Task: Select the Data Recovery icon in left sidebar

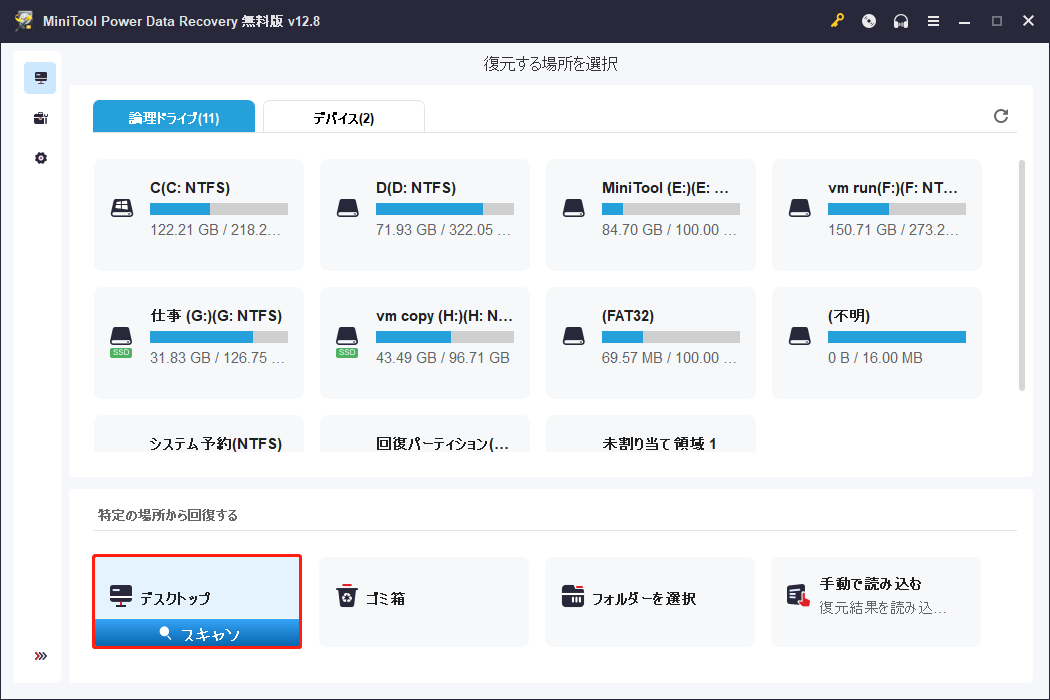Action: [x=39, y=77]
